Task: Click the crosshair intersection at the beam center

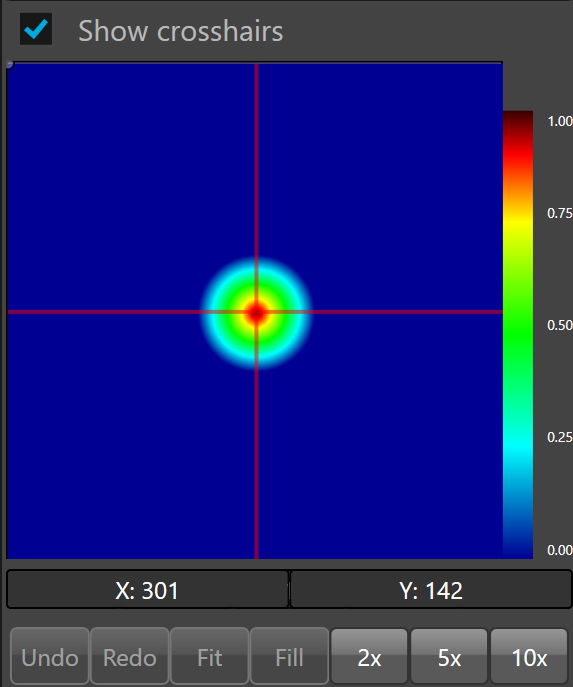Action: [x=256, y=312]
